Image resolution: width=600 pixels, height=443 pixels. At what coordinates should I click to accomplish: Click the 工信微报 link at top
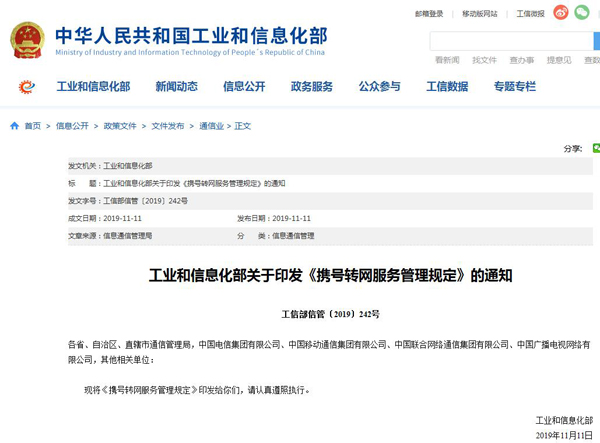(530, 14)
